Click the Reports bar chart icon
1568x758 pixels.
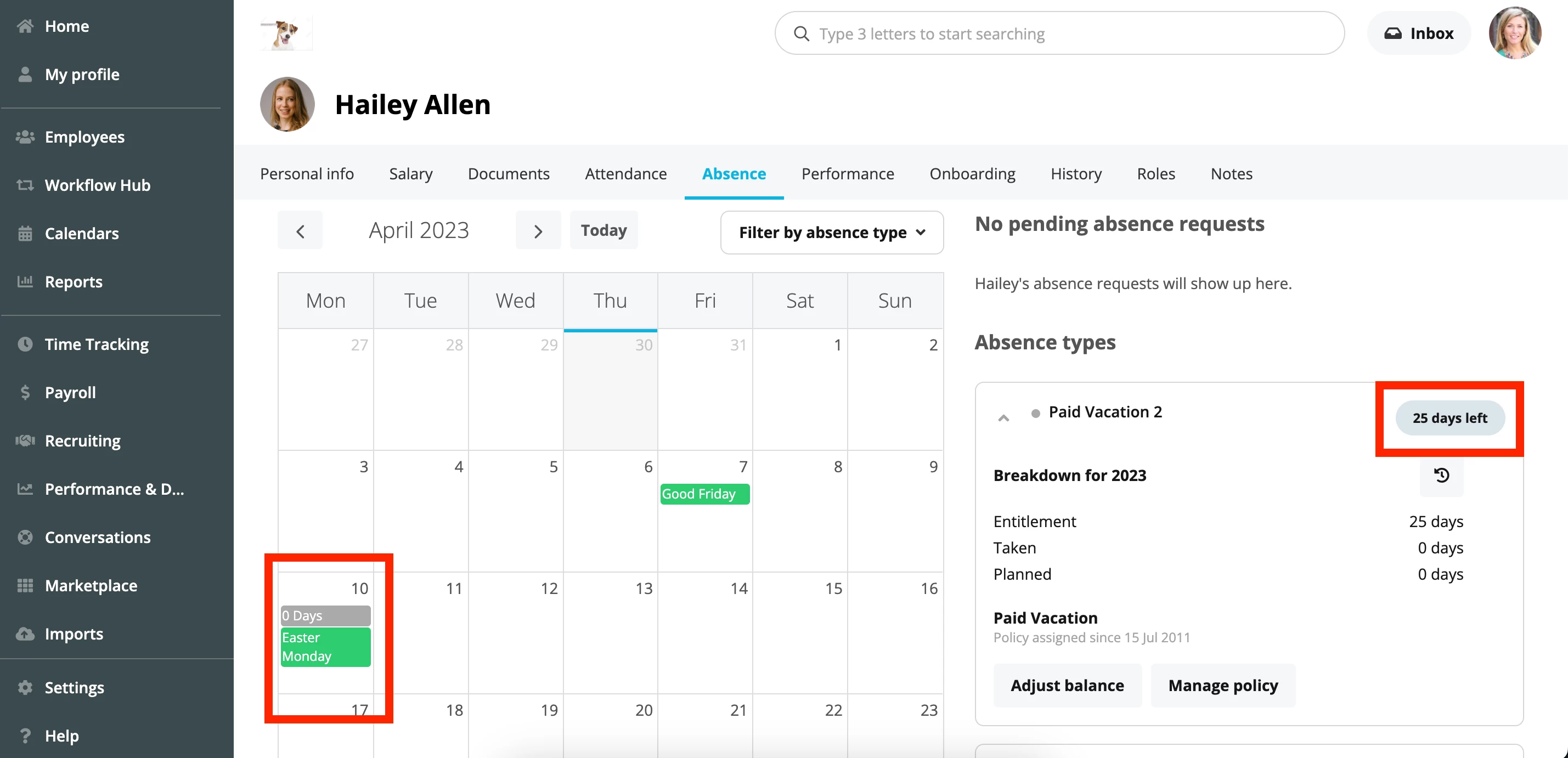pos(25,282)
